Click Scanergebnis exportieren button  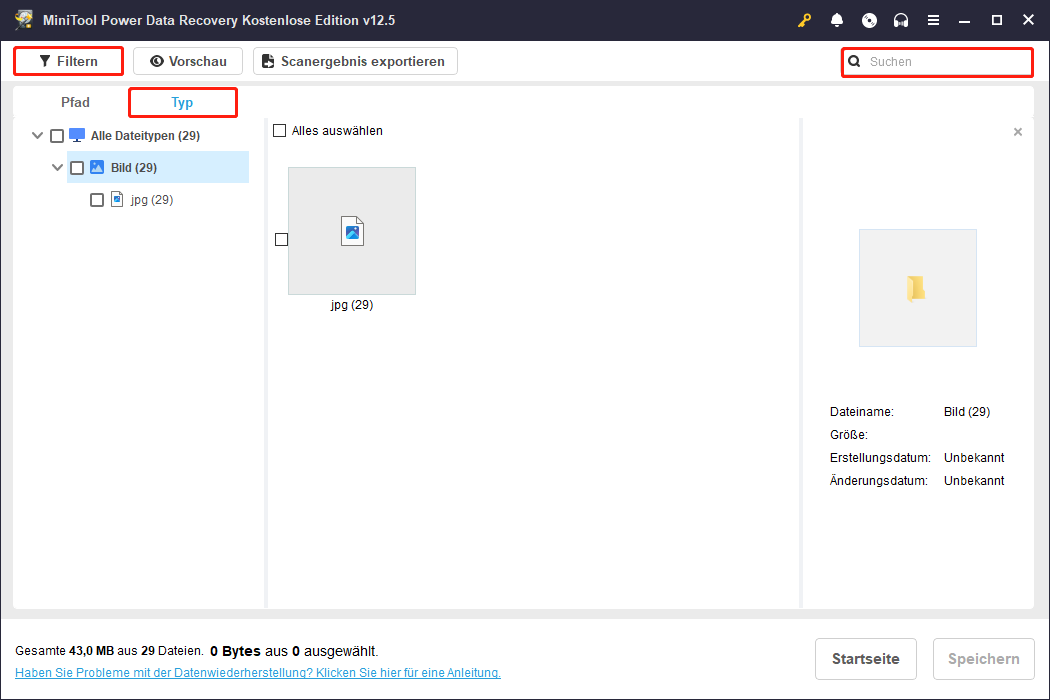[355, 61]
